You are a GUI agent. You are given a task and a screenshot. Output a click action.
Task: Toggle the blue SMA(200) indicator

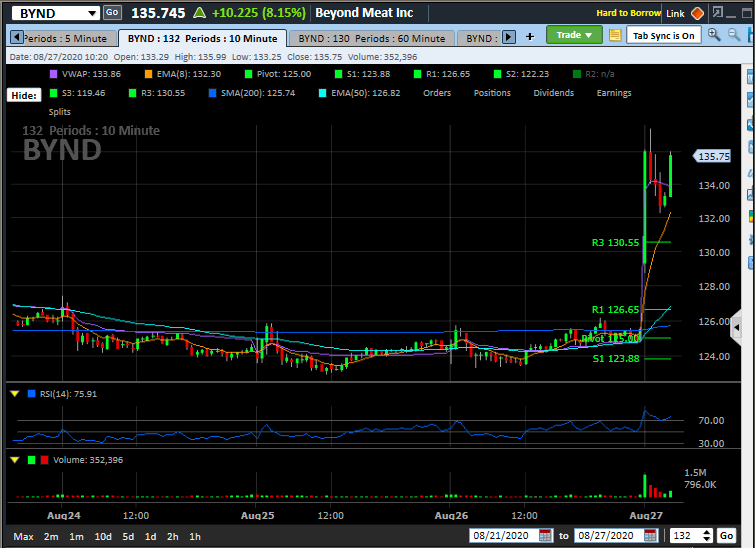coord(252,93)
